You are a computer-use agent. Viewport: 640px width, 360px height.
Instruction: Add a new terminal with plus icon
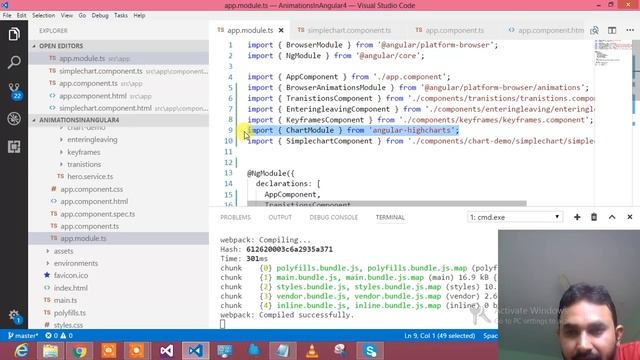[577, 217]
